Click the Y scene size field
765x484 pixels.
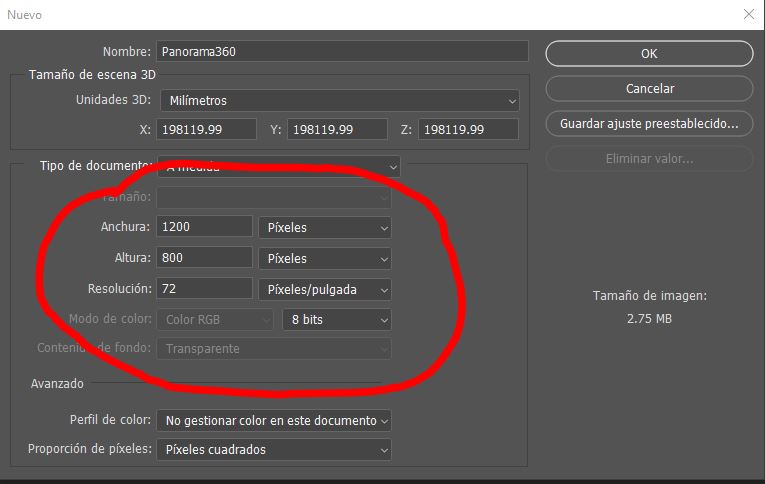coord(337,129)
